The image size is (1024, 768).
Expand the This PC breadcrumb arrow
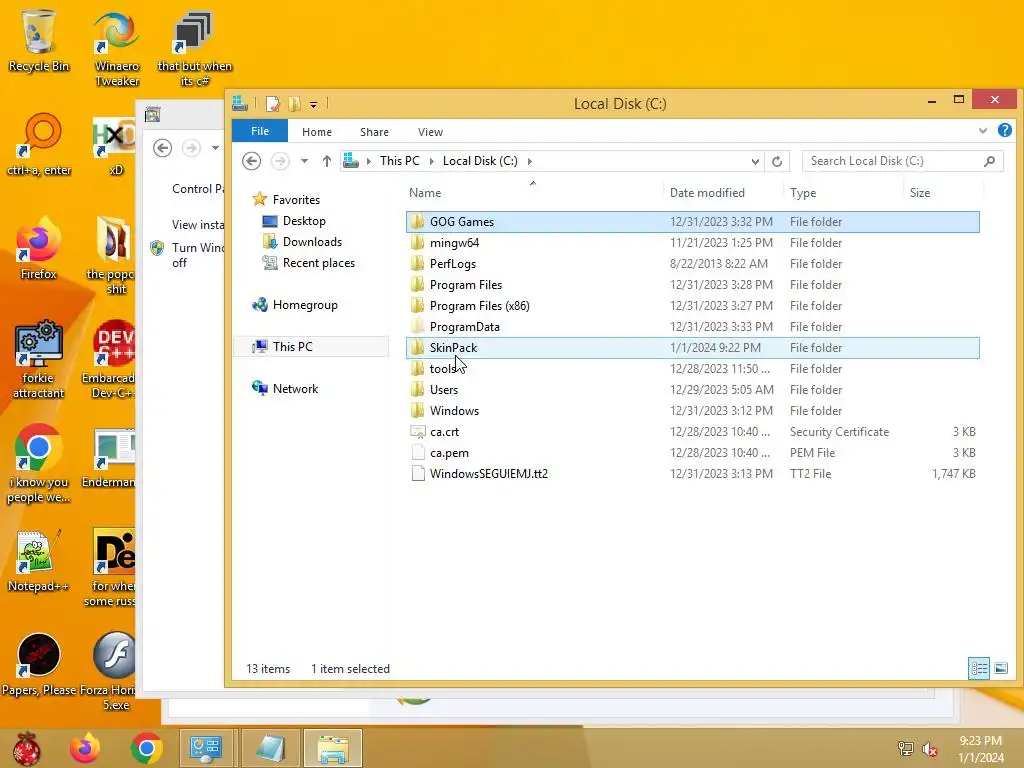pos(431,161)
